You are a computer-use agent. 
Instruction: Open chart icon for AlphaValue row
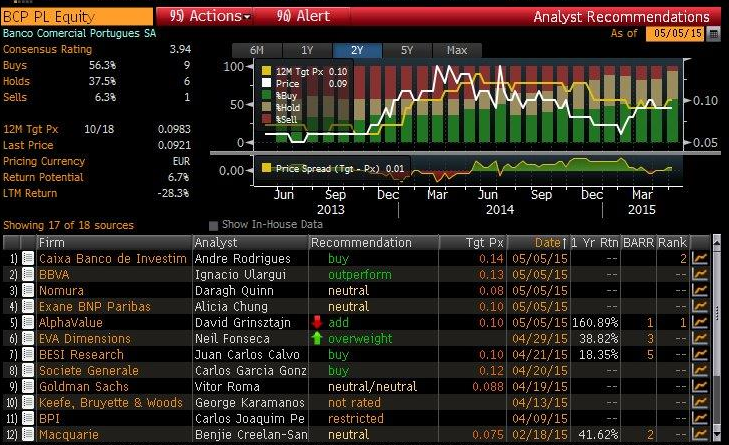[x=700, y=322]
